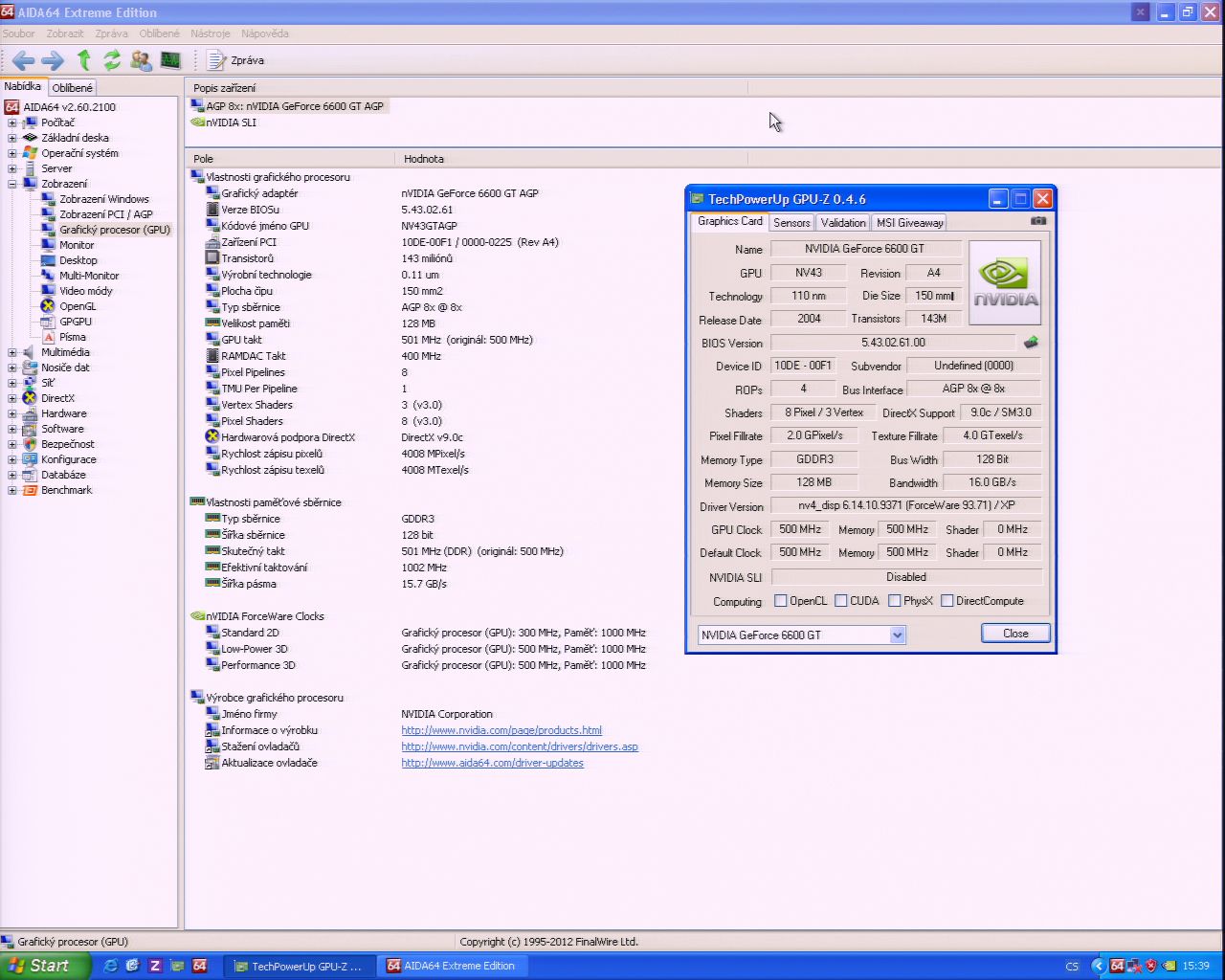Click the NVIDIA logo in GPU-Z
The width and height of the screenshot is (1225, 980).
click(1005, 281)
